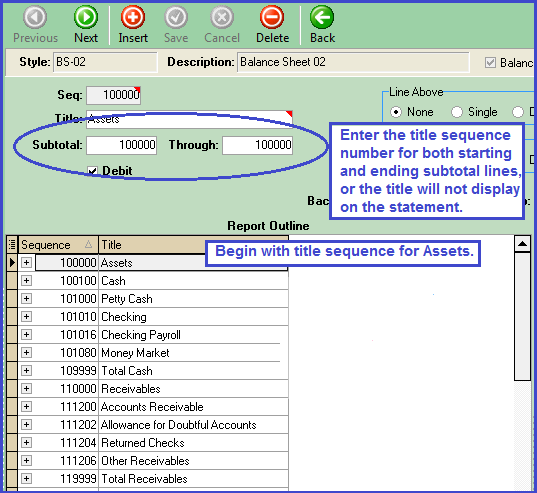Select the Accounts Receivable title cell

[x=193, y=406]
